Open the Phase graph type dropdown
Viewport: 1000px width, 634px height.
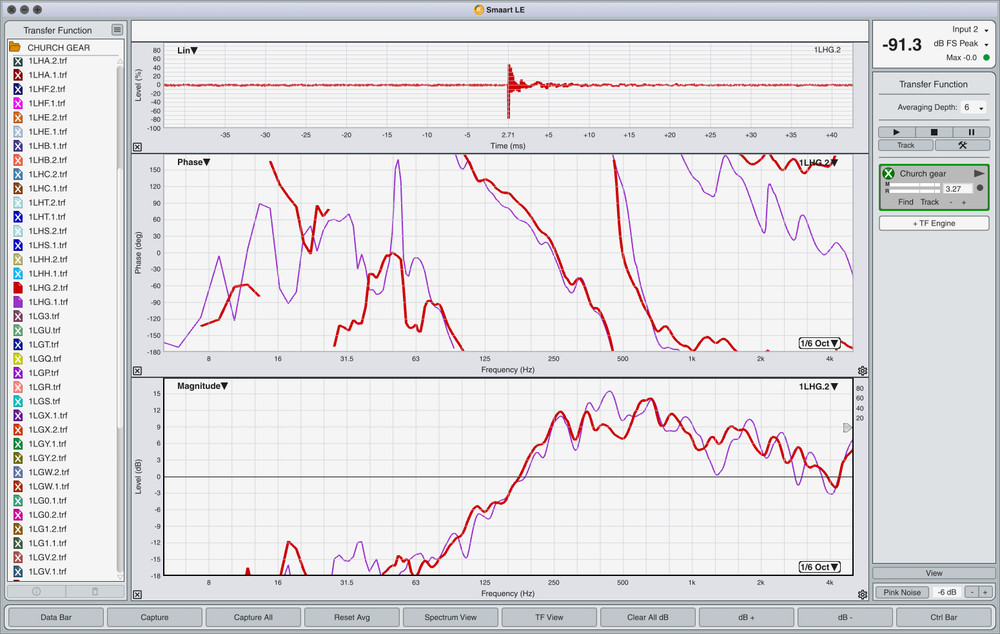[x=193, y=162]
